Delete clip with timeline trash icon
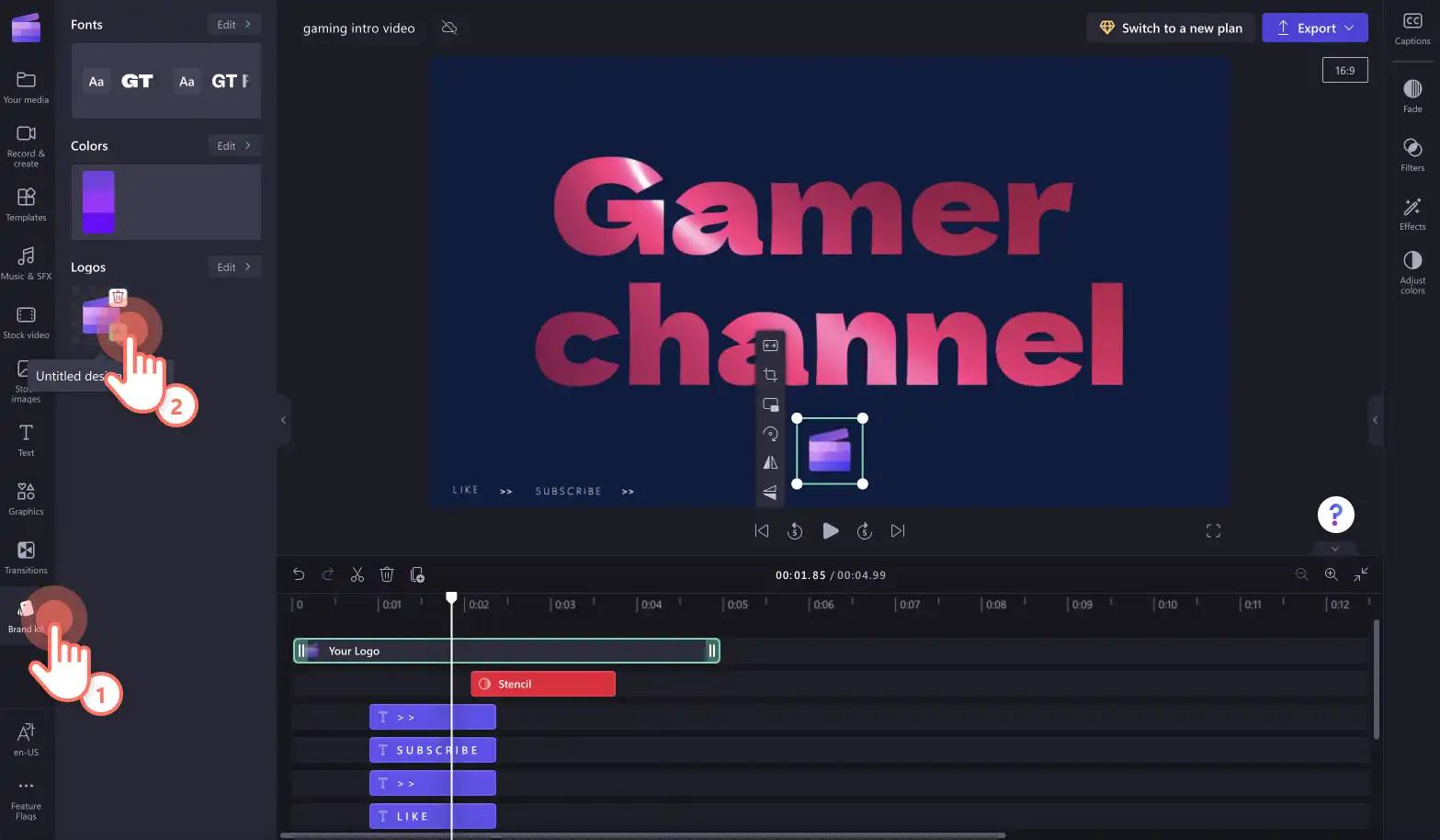 pos(387,574)
